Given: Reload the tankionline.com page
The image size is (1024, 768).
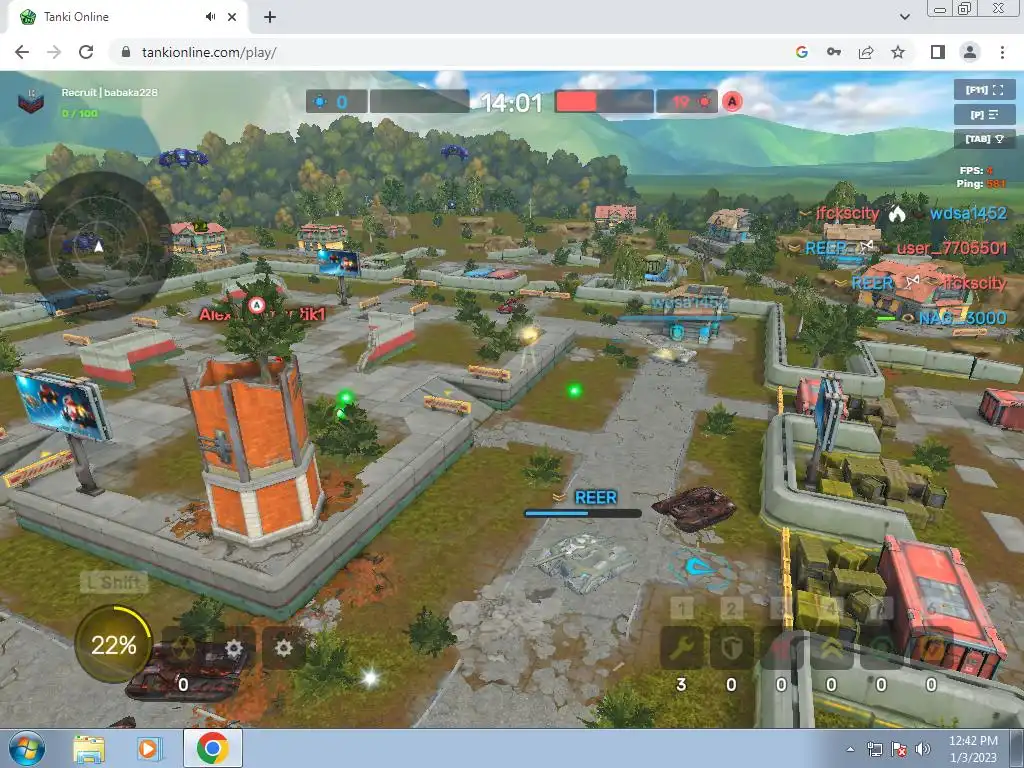Looking at the screenshot, I should 86,52.
